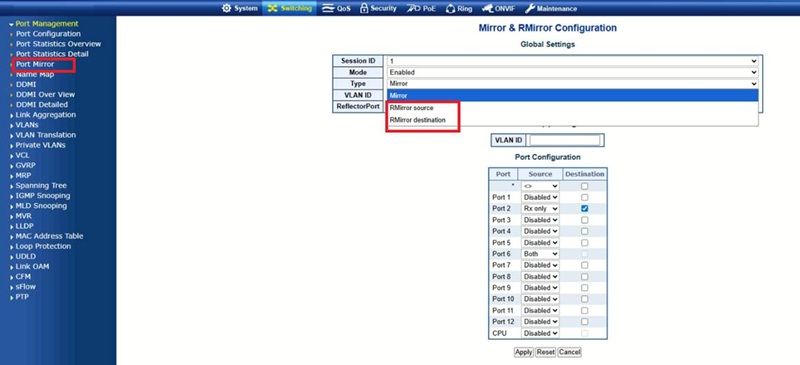
Task: Check the Port 12 Destination checkbox
Action: pos(585,322)
